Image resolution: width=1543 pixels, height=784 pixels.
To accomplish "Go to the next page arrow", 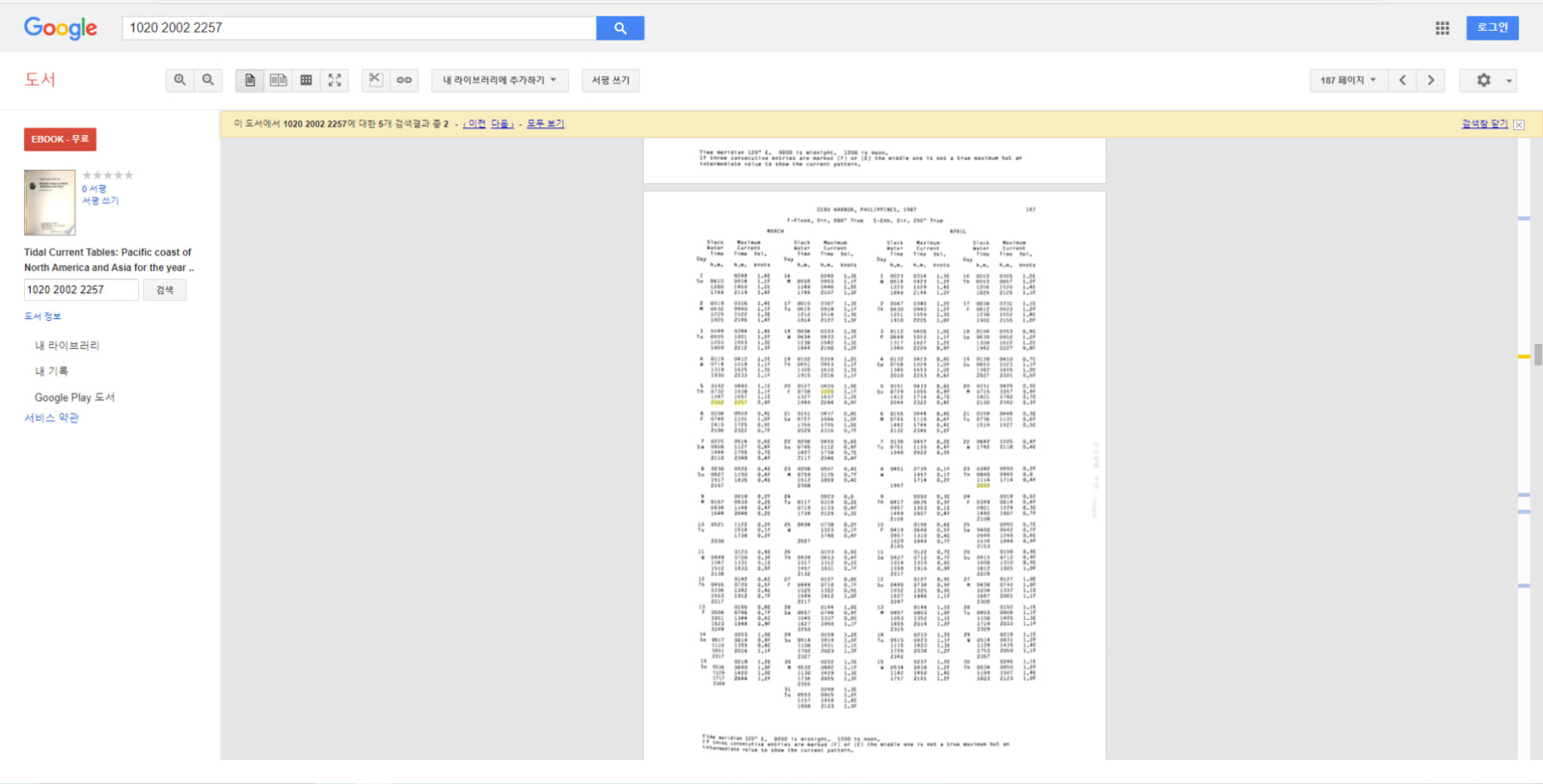I will (1431, 80).
